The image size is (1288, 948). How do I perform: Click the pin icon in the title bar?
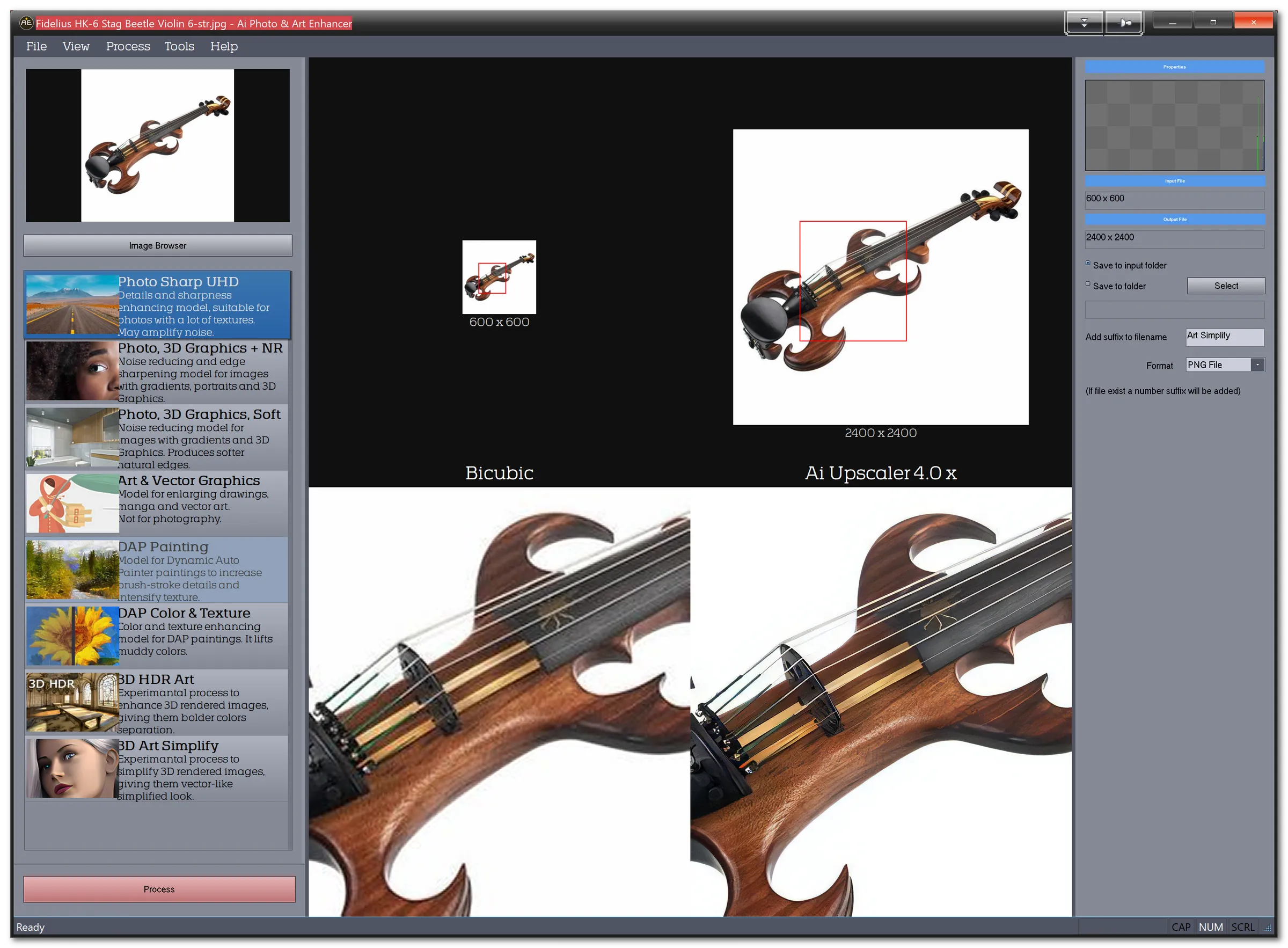pyautogui.click(x=1123, y=23)
